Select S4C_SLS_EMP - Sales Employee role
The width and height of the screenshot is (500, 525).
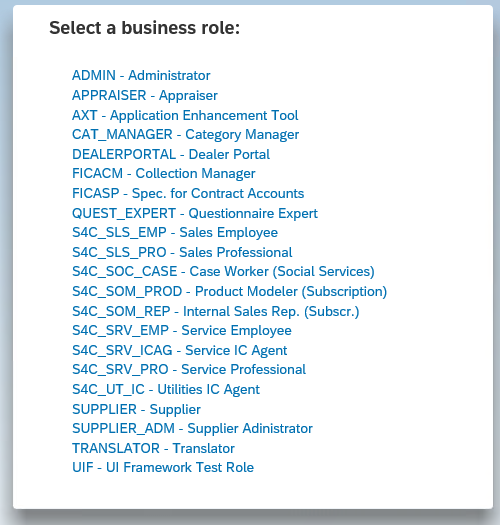tap(175, 232)
